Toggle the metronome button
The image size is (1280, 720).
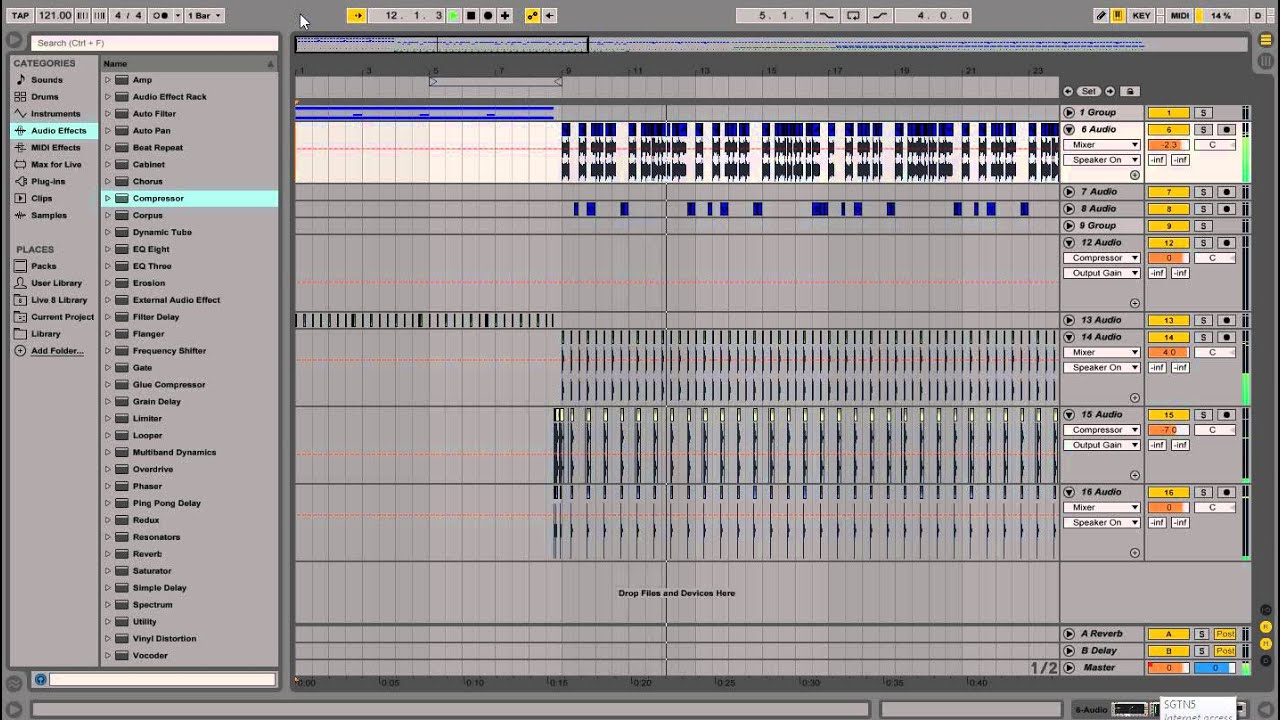coord(160,15)
